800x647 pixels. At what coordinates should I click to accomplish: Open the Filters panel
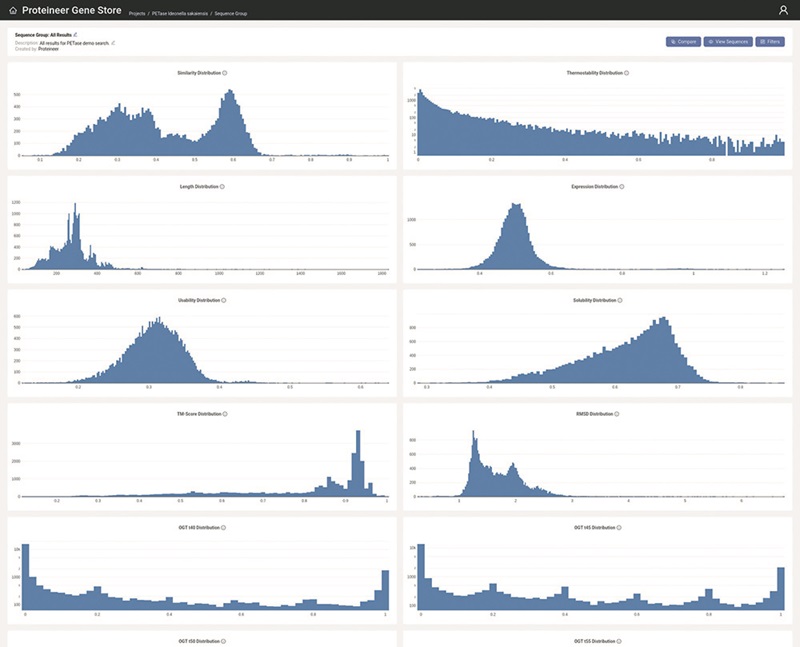click(770, 42)
